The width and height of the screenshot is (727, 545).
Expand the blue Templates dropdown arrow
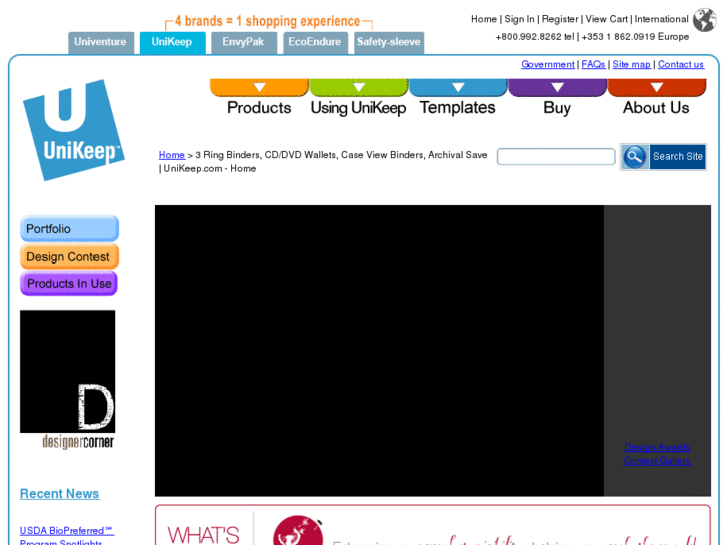tap(458, 87)
